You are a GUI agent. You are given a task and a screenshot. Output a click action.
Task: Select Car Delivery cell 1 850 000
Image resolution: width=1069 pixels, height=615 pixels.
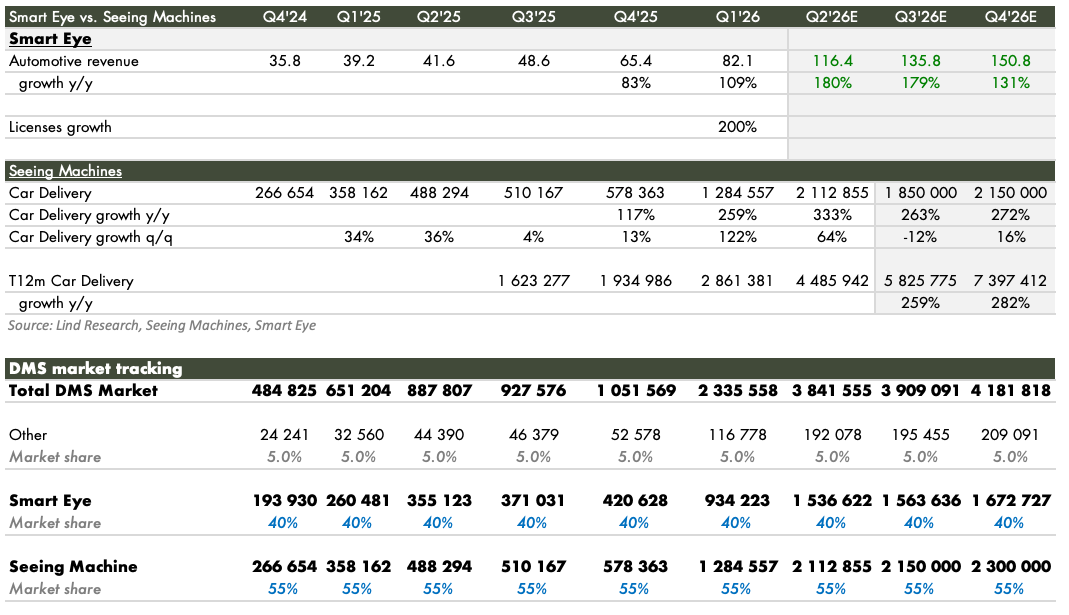point(920,193)
